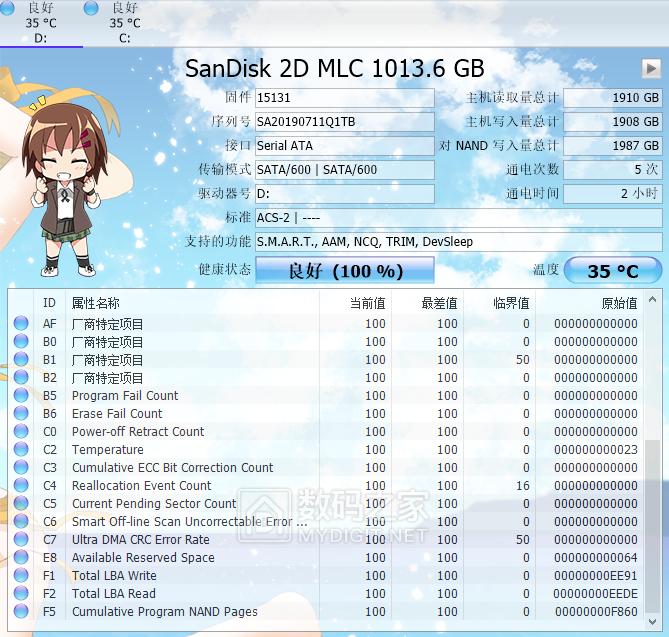Click status icon for Current Pending Sector Count

click(x=21, y=503)
